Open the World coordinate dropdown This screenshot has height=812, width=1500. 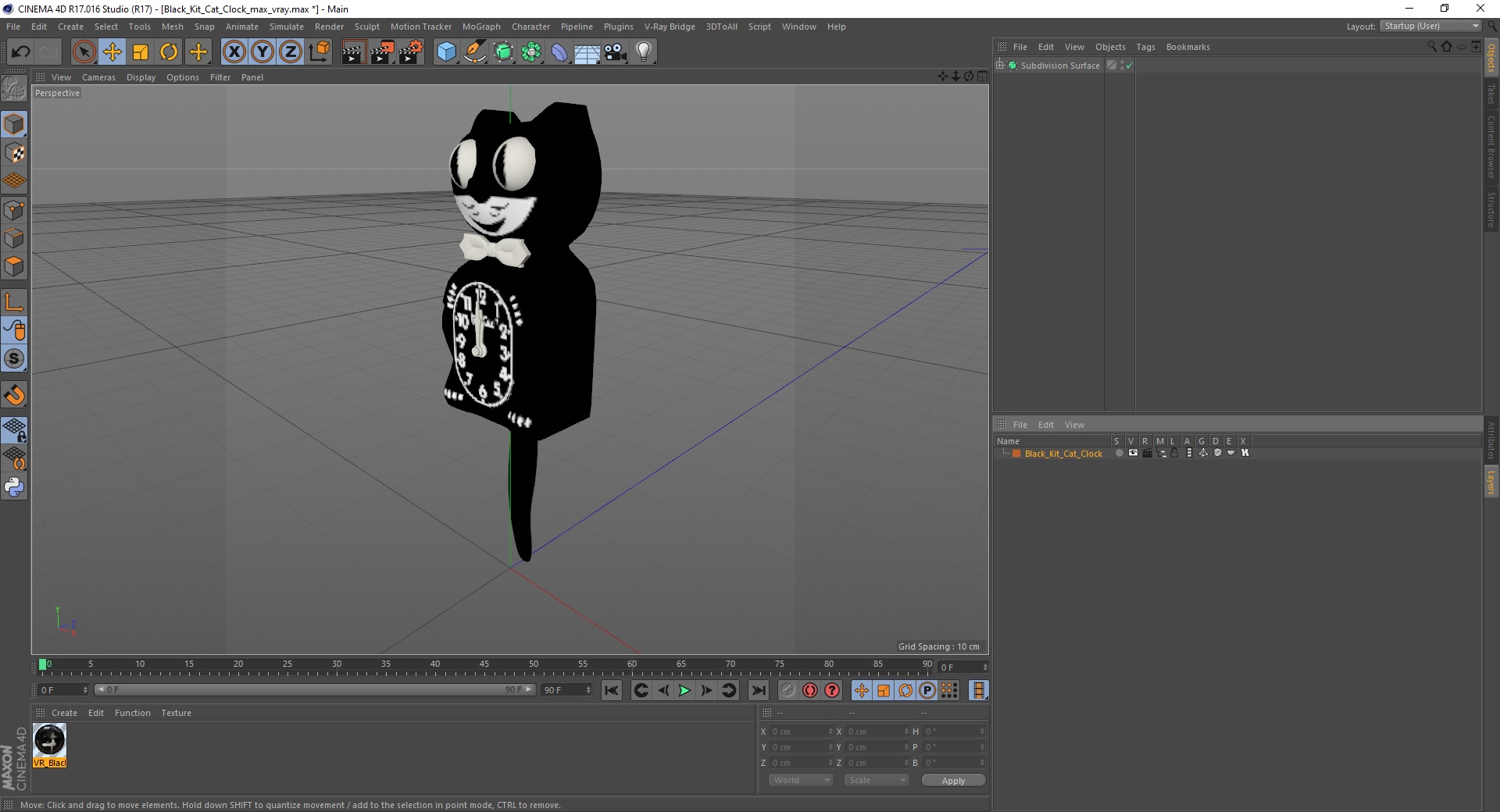[801, 780]
